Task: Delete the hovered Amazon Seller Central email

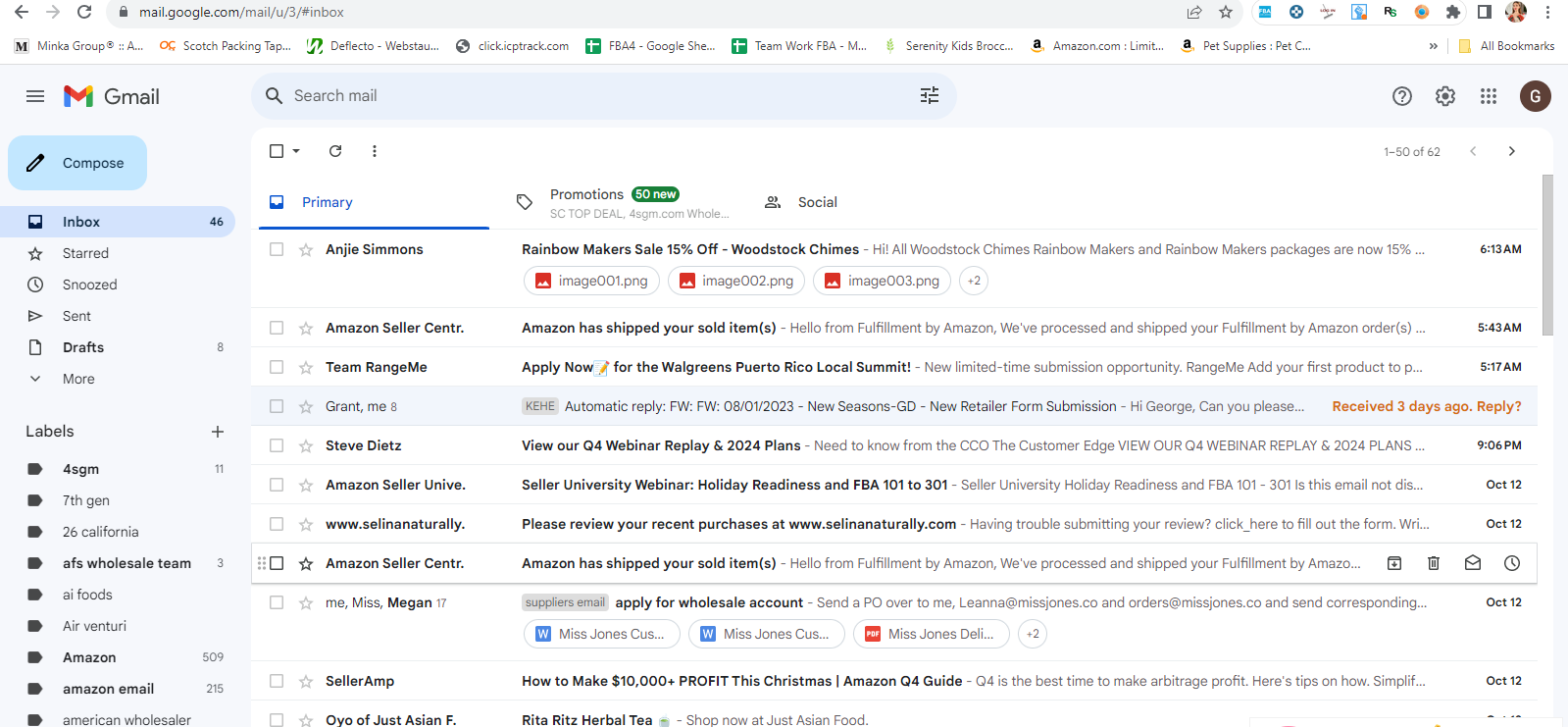Action: tap(1434, 563)
